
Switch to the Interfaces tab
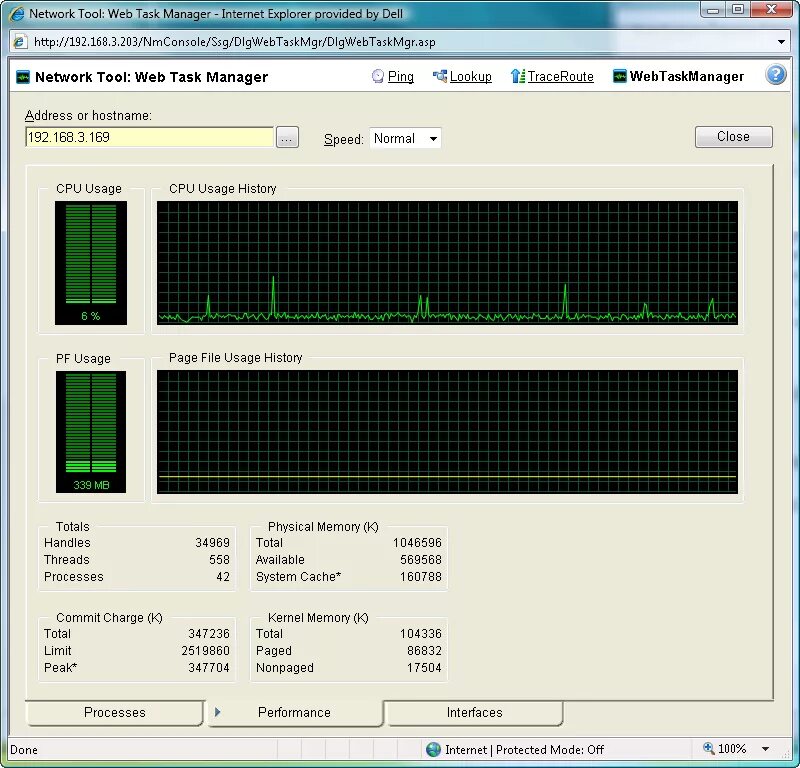(x=474, y=712)
